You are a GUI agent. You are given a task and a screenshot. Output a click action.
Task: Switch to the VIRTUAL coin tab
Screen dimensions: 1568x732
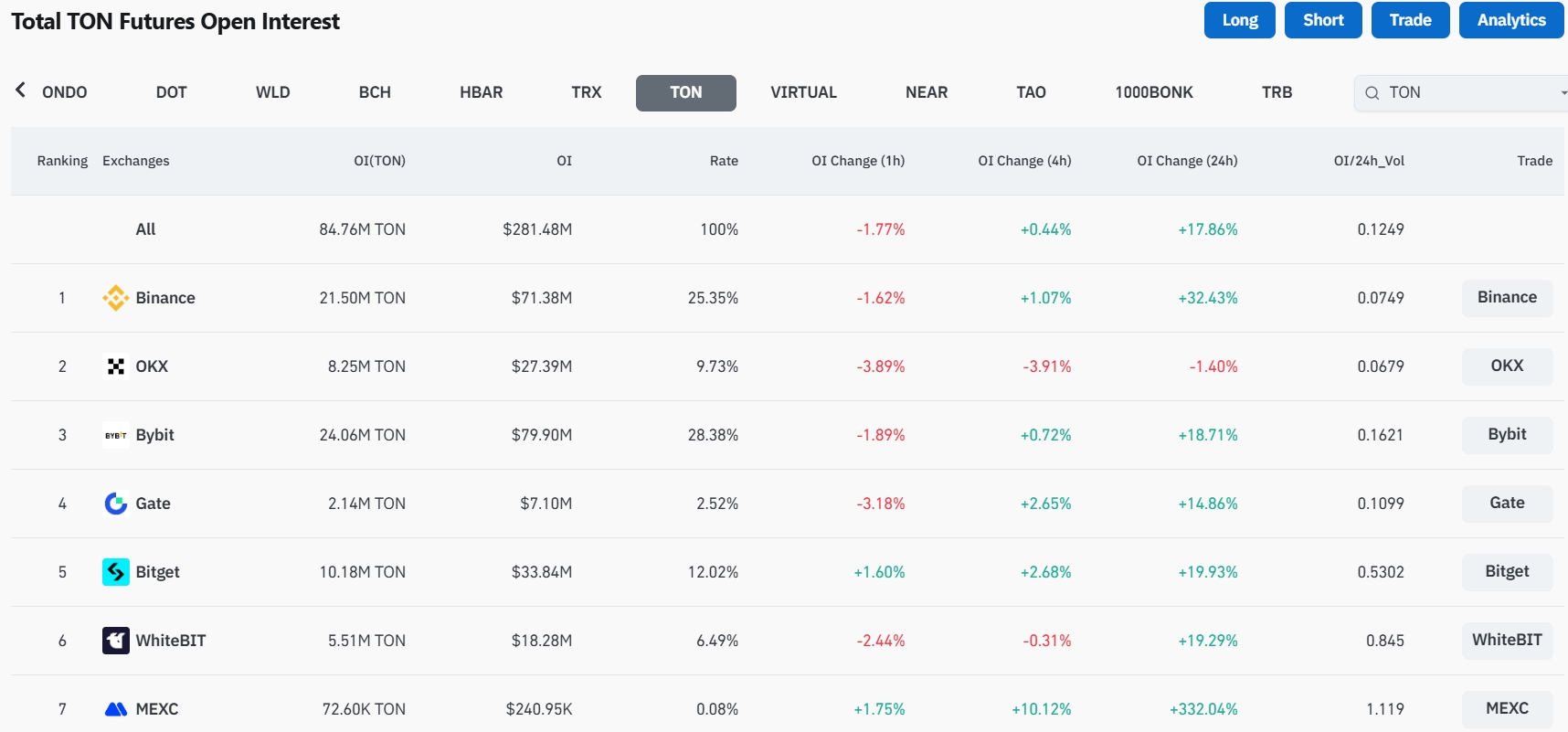[x=803, y=93]
